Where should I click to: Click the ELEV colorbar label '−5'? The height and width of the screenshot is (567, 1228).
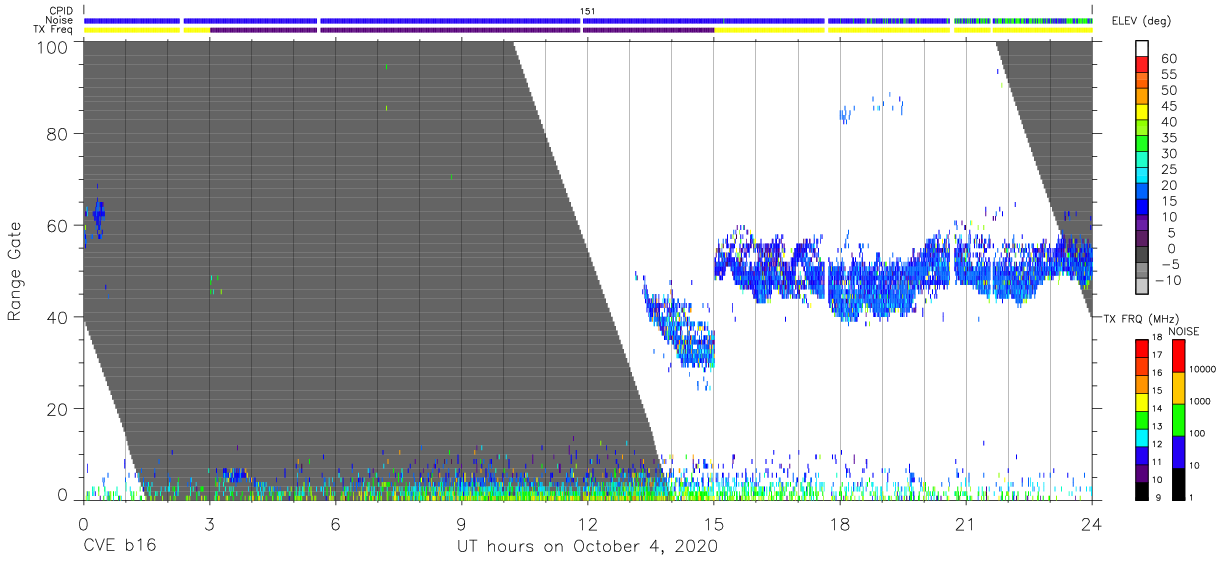pyautogui.click(x=1169, y=264)
